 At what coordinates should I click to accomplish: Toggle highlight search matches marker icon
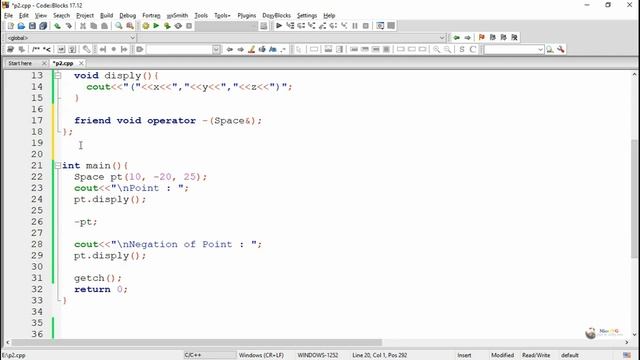(x=251, y=49)
